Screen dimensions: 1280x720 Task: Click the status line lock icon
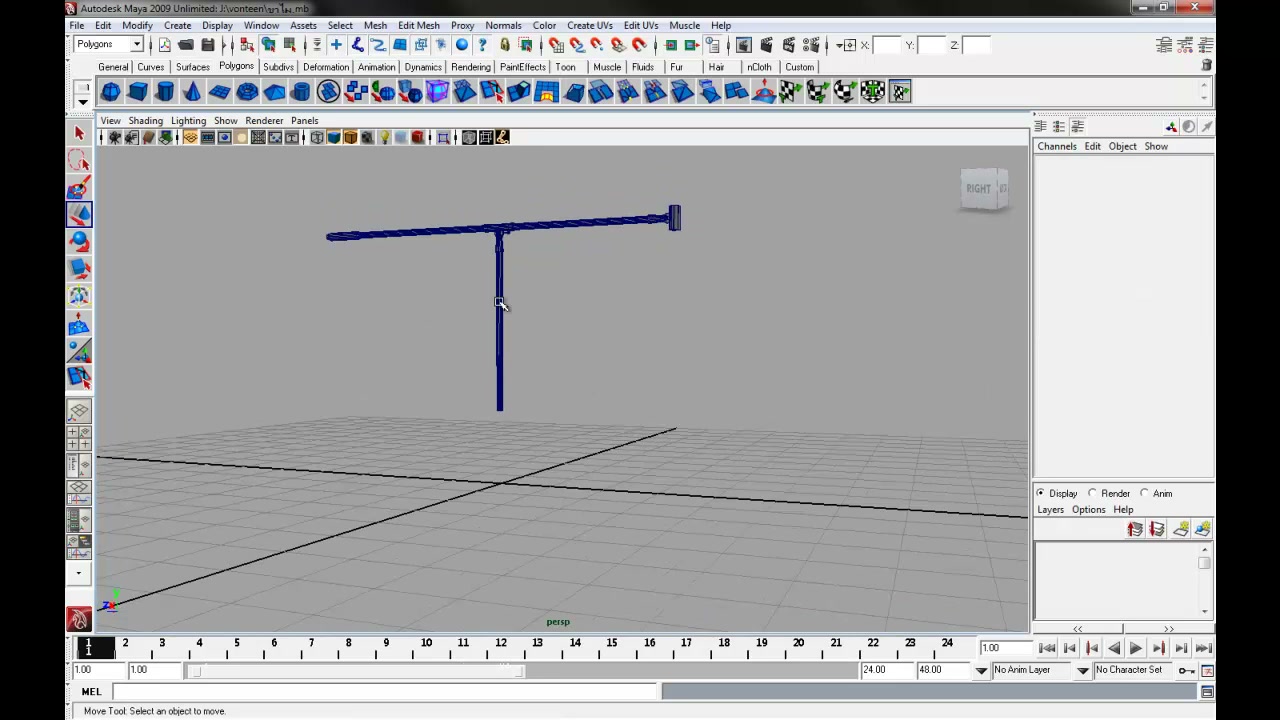(x=505, y=45)
